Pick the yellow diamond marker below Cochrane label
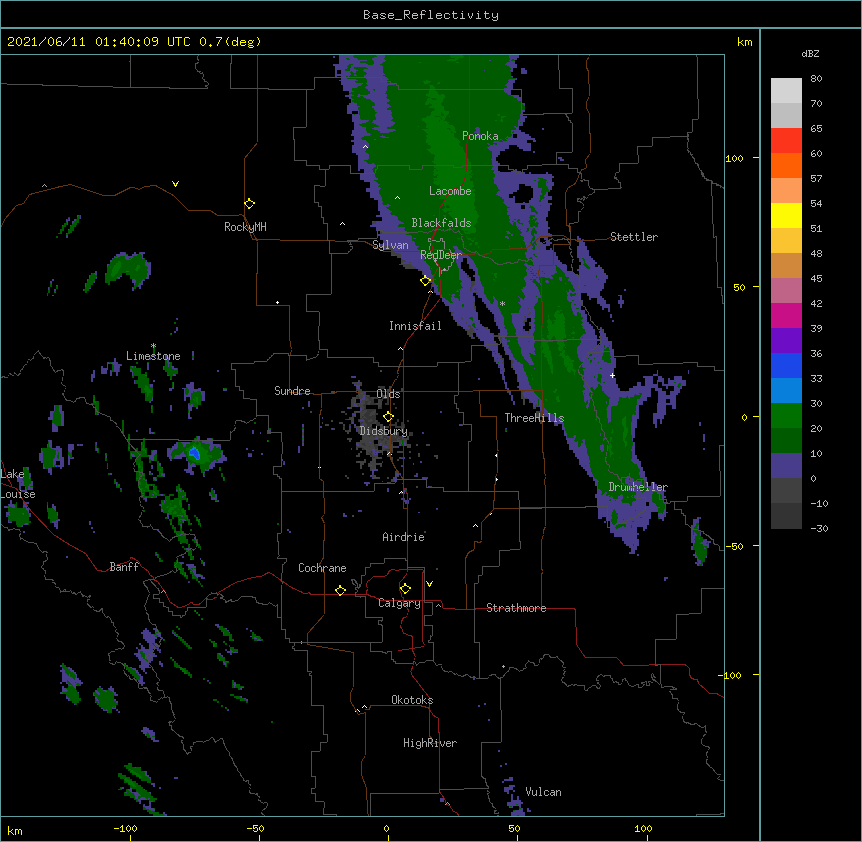Screen dimensions: 862x842 340,590
